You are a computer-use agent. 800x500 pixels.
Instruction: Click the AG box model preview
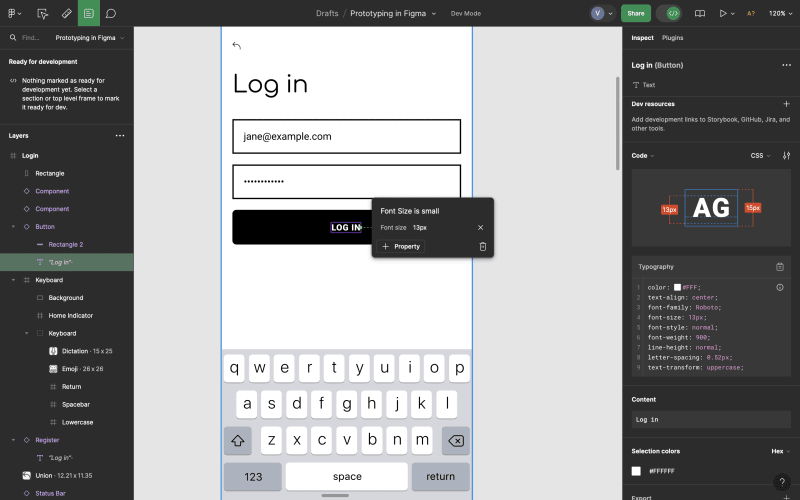711,208
